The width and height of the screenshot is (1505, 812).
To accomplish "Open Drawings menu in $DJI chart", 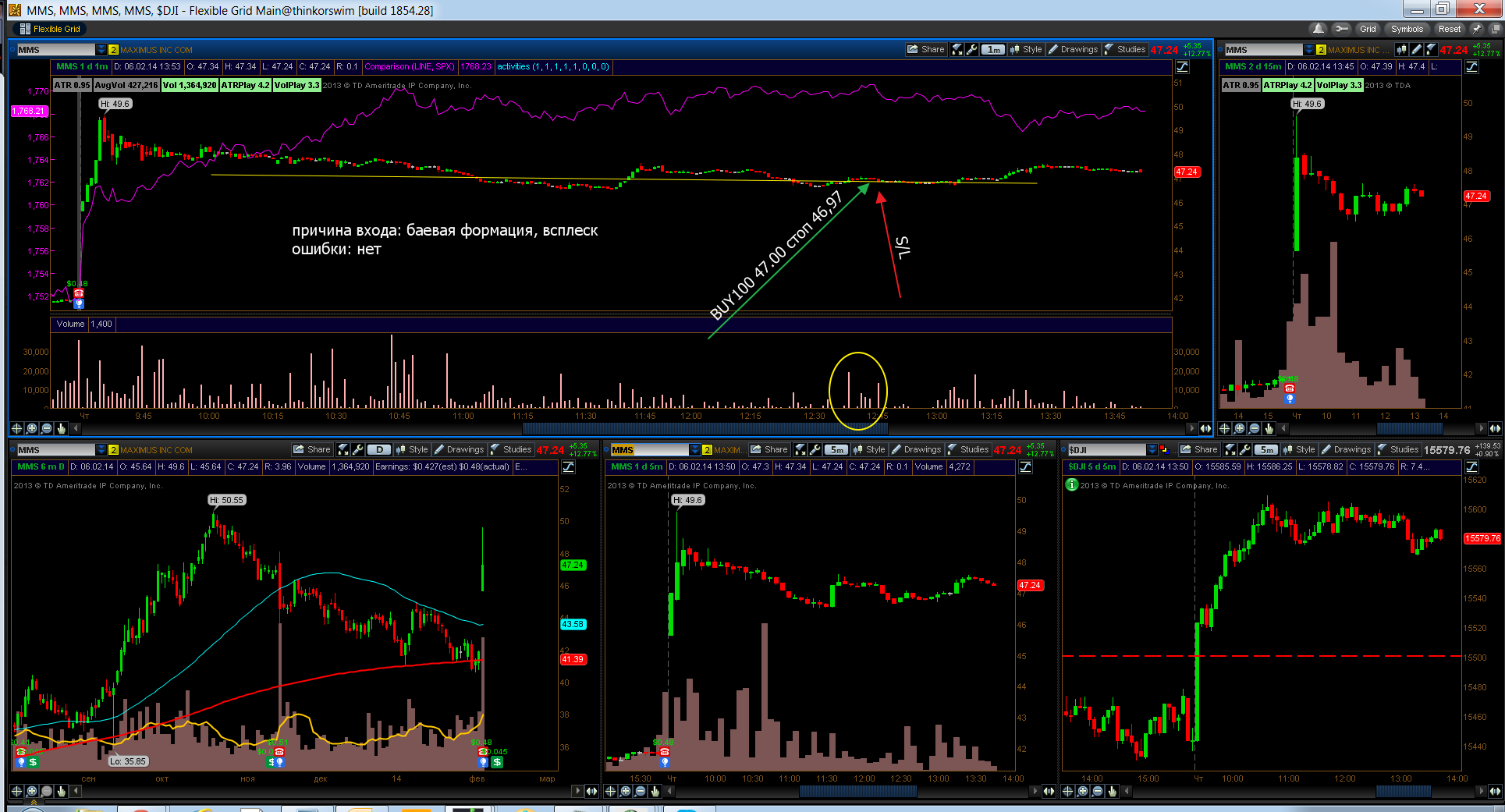I will tap(1346, 449).
